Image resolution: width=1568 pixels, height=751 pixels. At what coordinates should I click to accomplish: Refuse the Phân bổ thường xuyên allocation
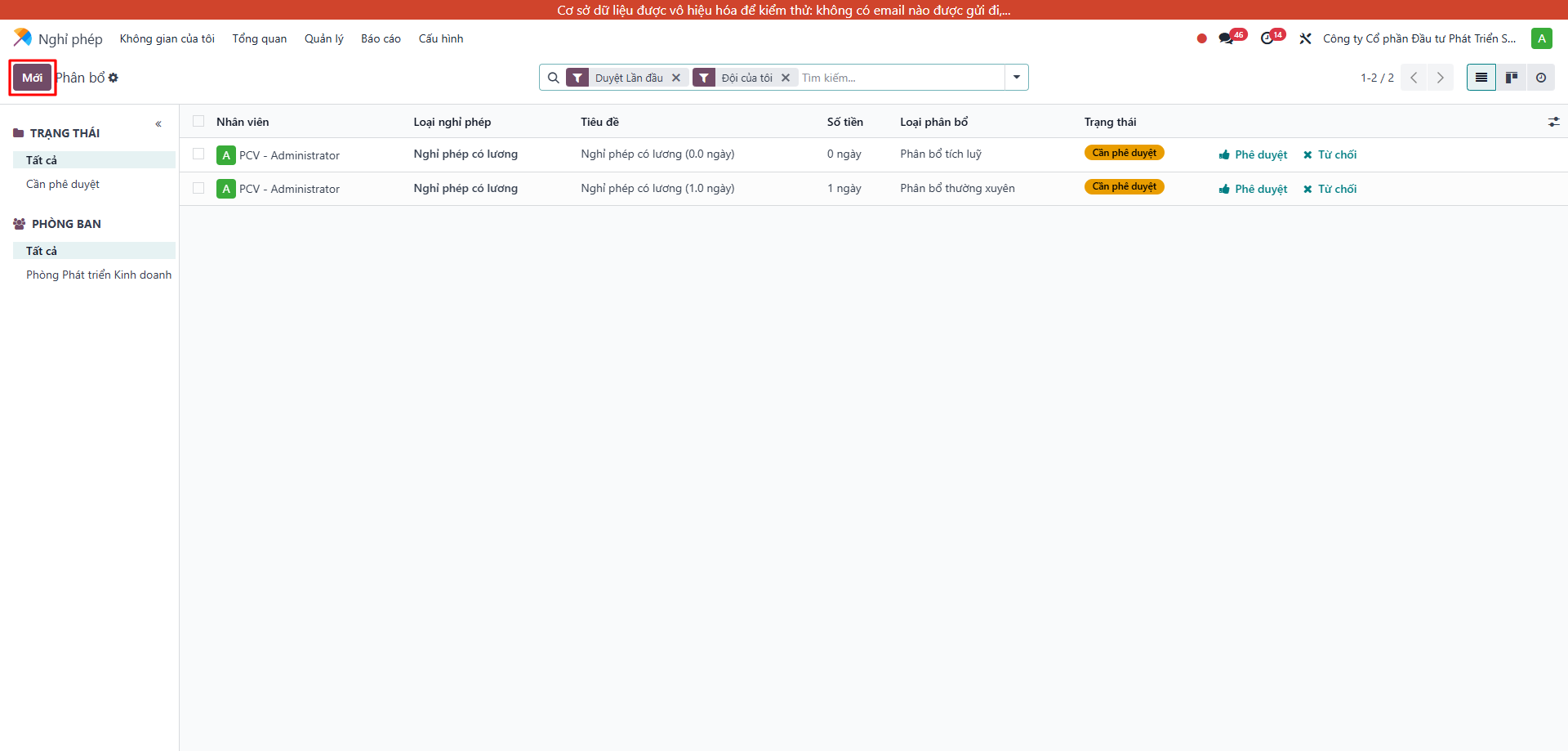click(1330, 189)
